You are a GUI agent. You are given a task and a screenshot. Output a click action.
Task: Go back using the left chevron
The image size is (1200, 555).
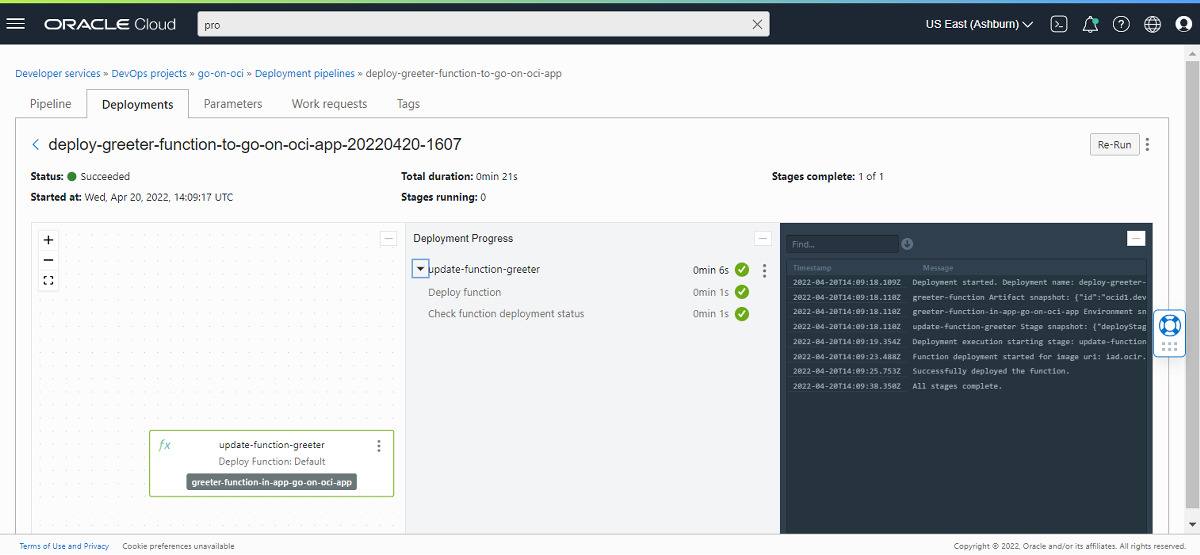(x=37, y=145)
